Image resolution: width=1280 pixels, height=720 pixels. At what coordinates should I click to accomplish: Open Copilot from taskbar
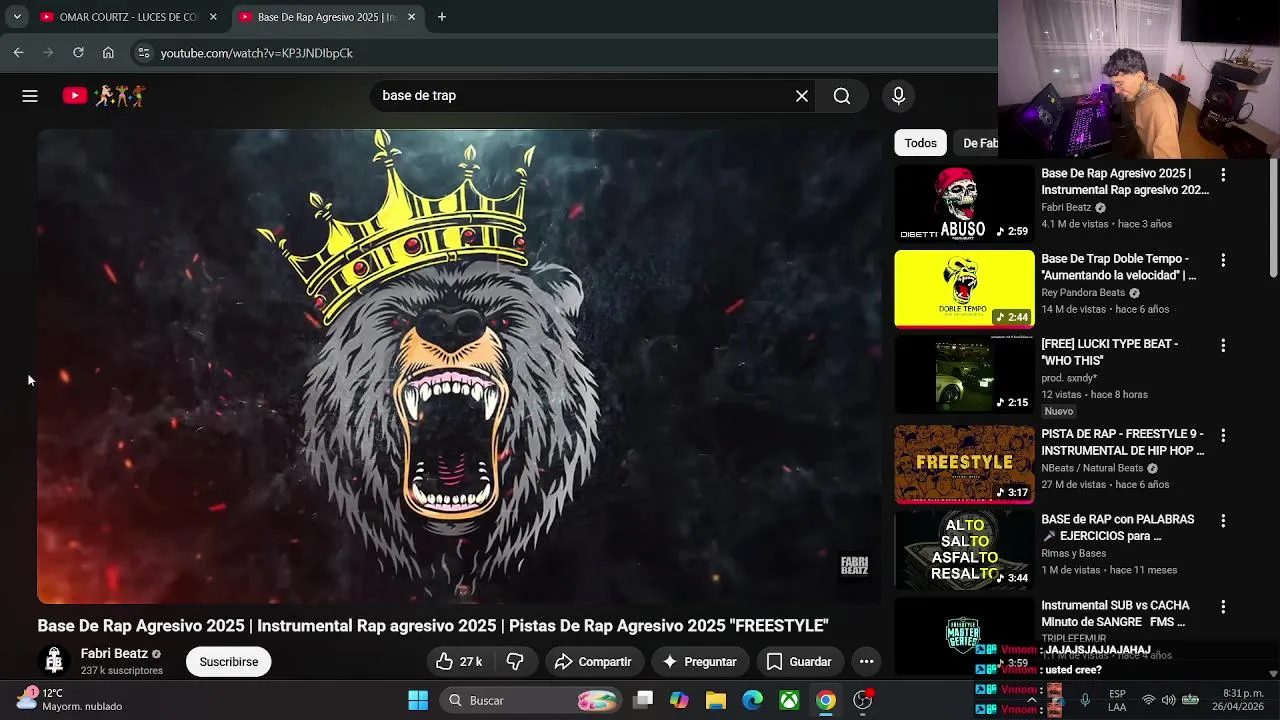679,700
